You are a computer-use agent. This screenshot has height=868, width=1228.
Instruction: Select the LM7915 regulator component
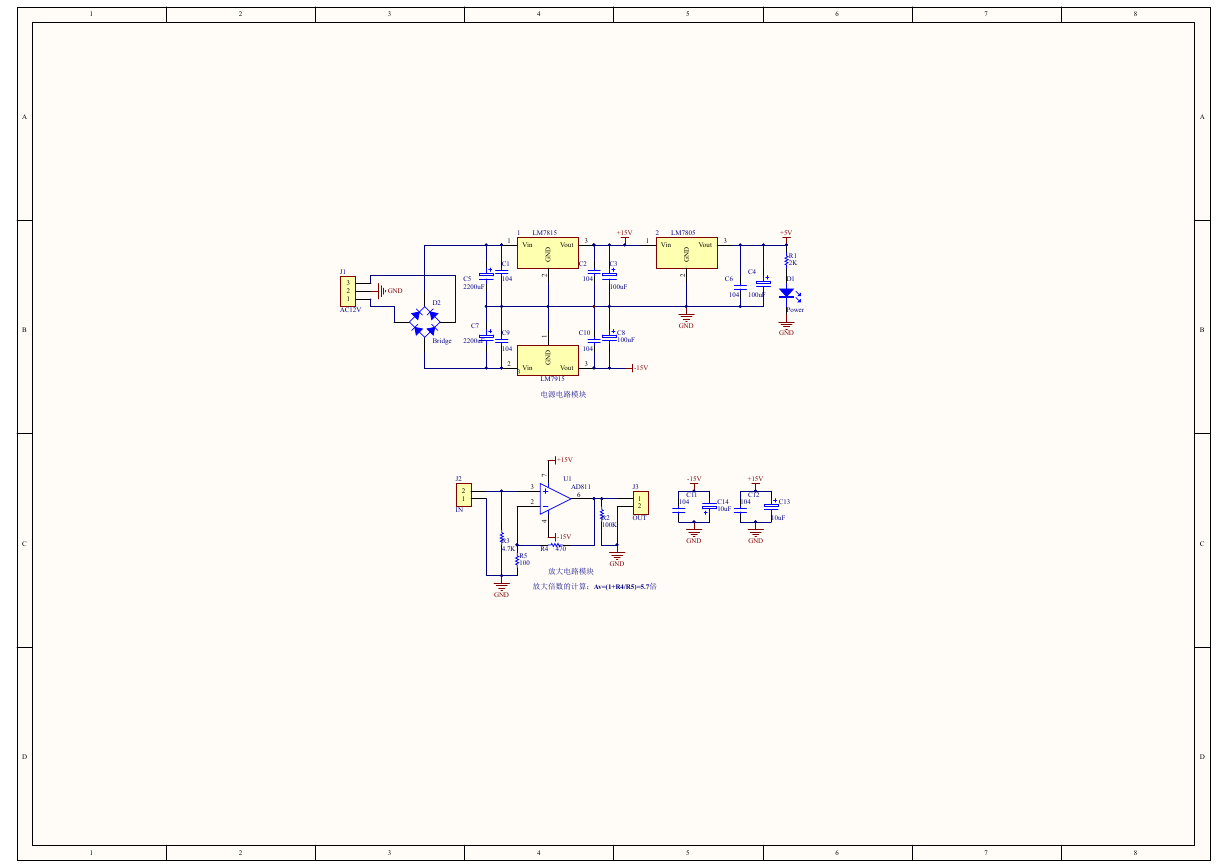(547, 360)
